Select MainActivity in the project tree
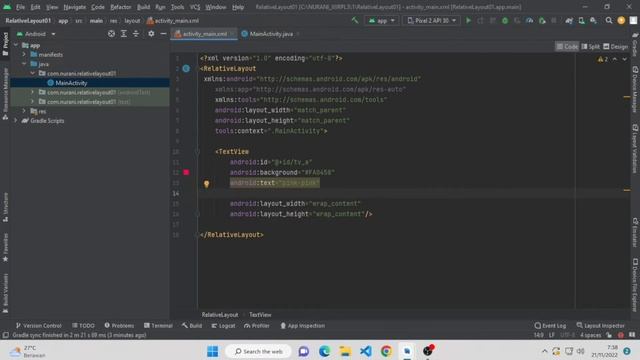 point(90,82)
